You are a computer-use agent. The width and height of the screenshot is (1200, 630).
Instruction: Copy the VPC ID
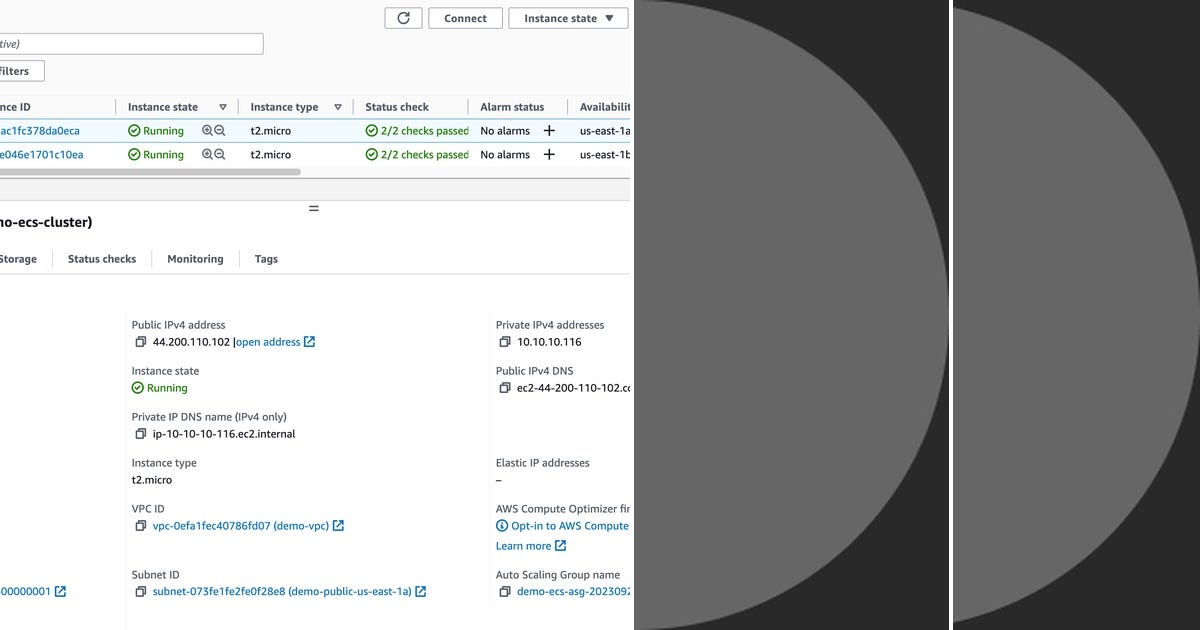(140, 525)
